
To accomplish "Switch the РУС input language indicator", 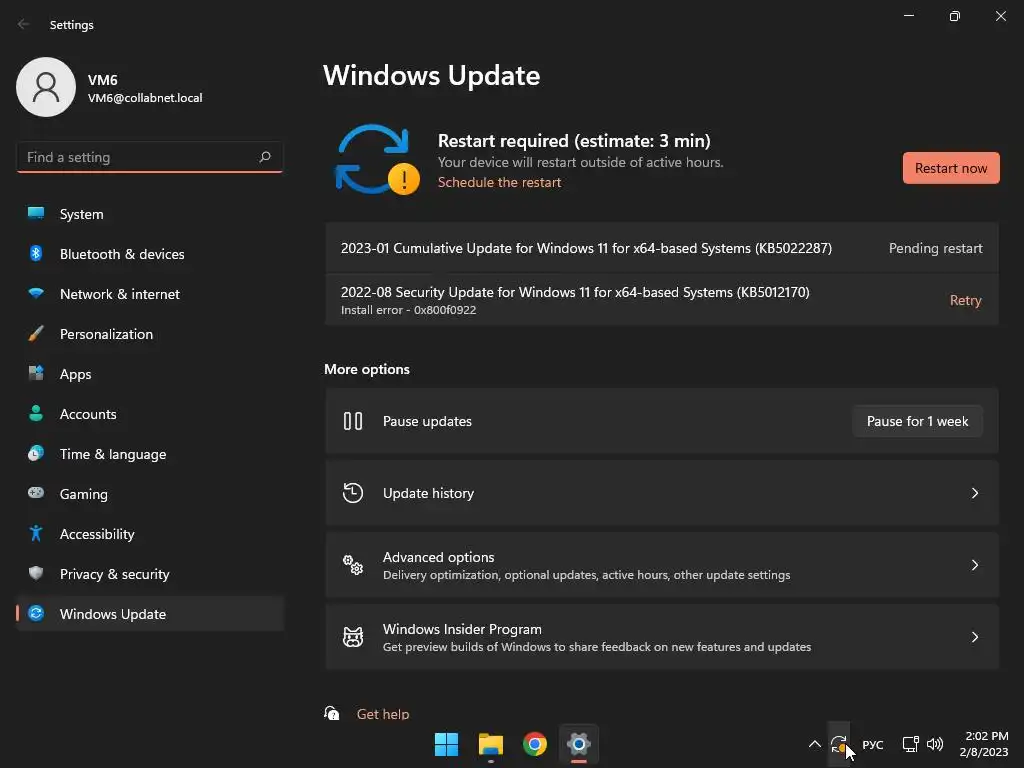I will (872, 744).
